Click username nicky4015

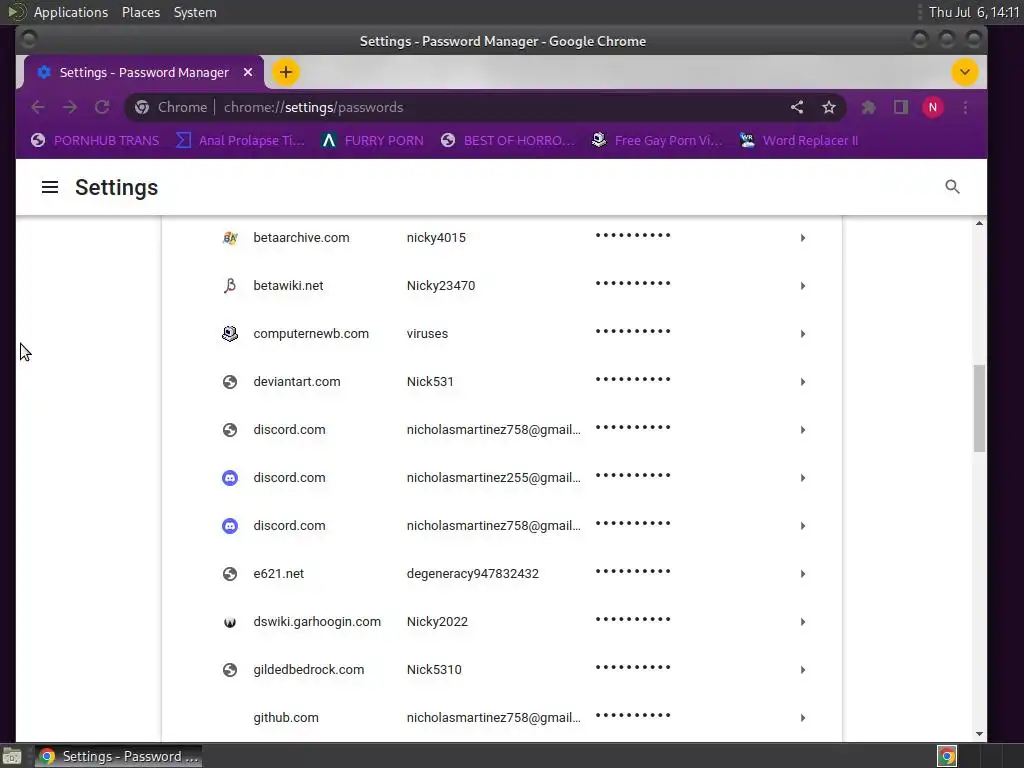(x=436, y=238)
